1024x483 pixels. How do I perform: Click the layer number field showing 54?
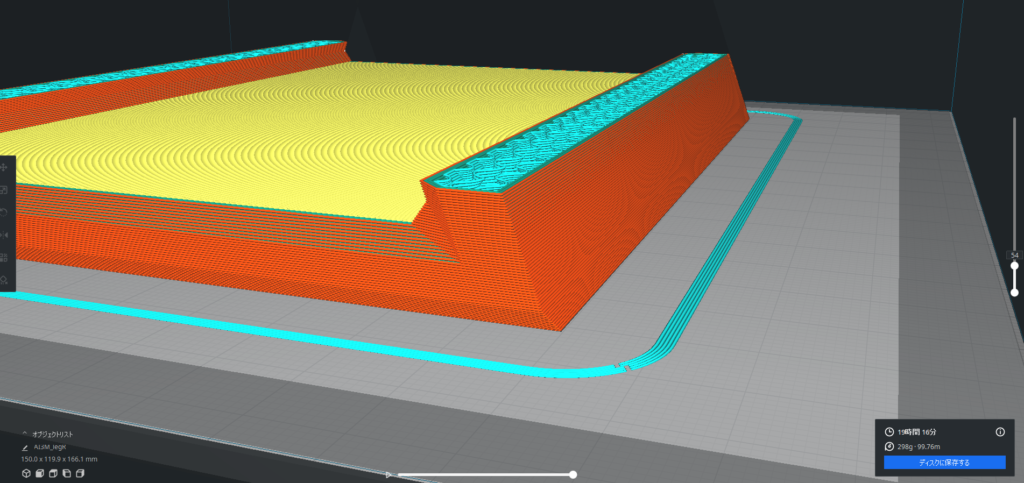1014,255
